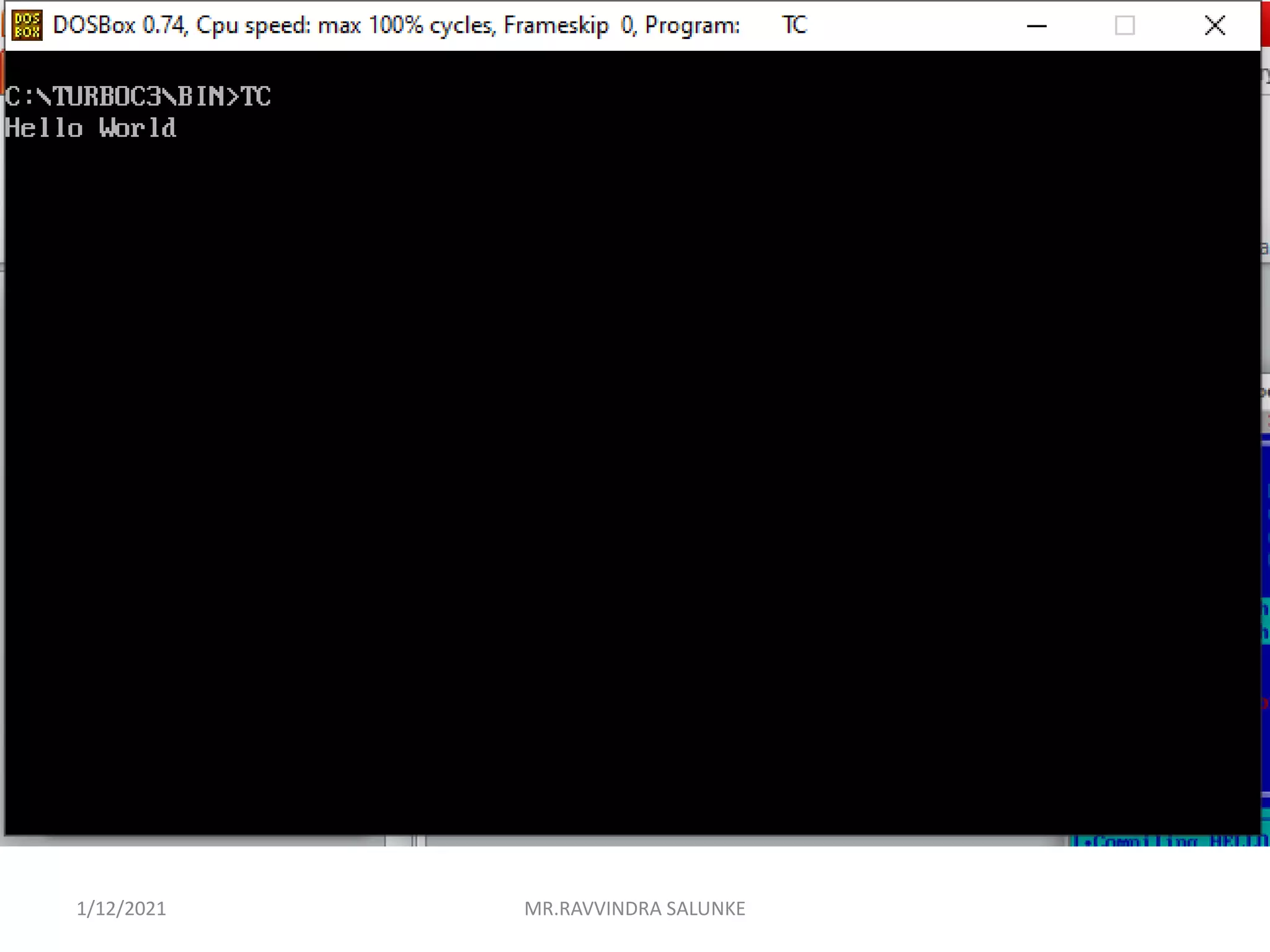Click the disabled maximize button
Viewport: 1270px width, 952px height.
1124,25
